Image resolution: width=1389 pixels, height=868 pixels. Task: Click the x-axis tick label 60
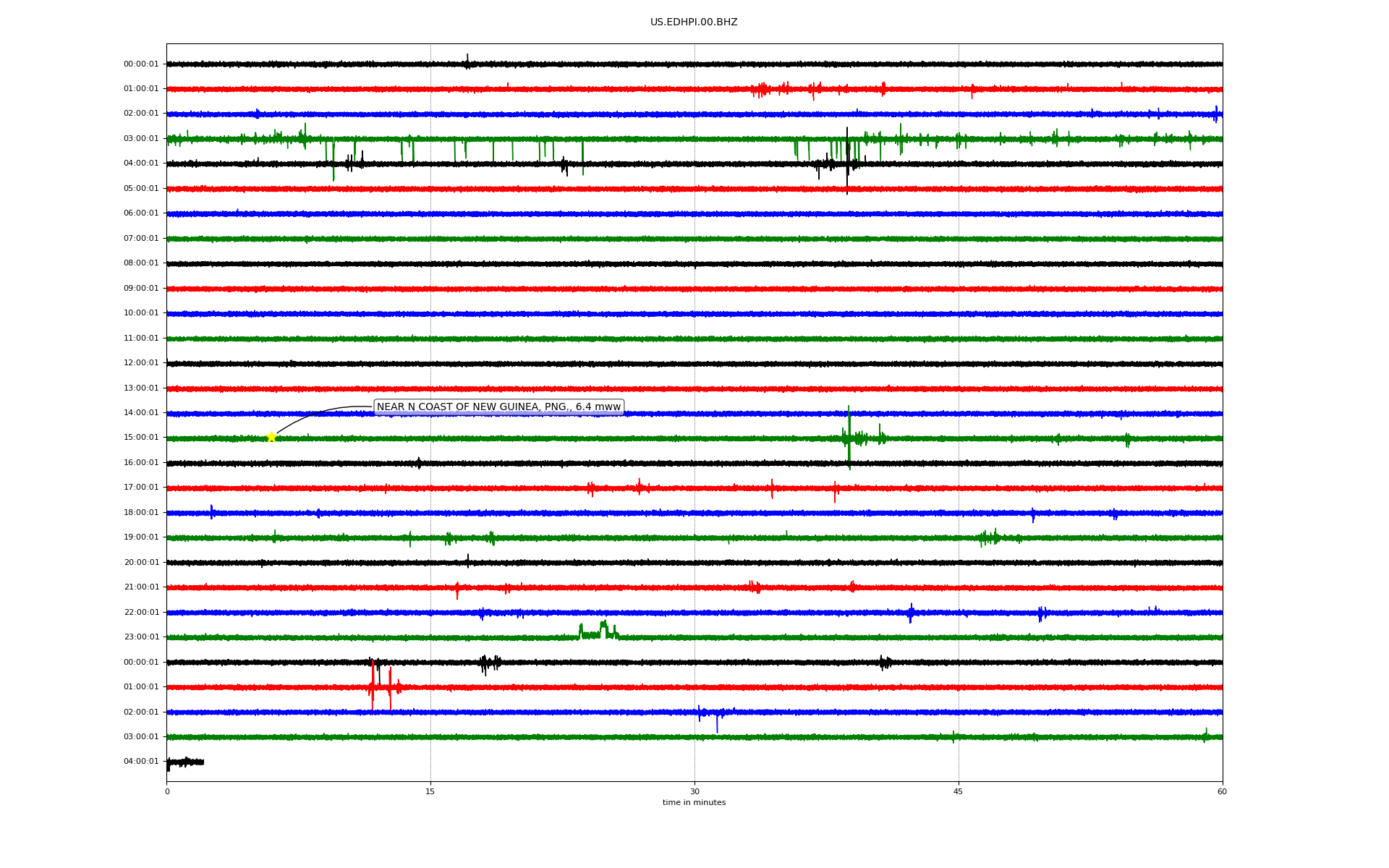coord(1222,791)
